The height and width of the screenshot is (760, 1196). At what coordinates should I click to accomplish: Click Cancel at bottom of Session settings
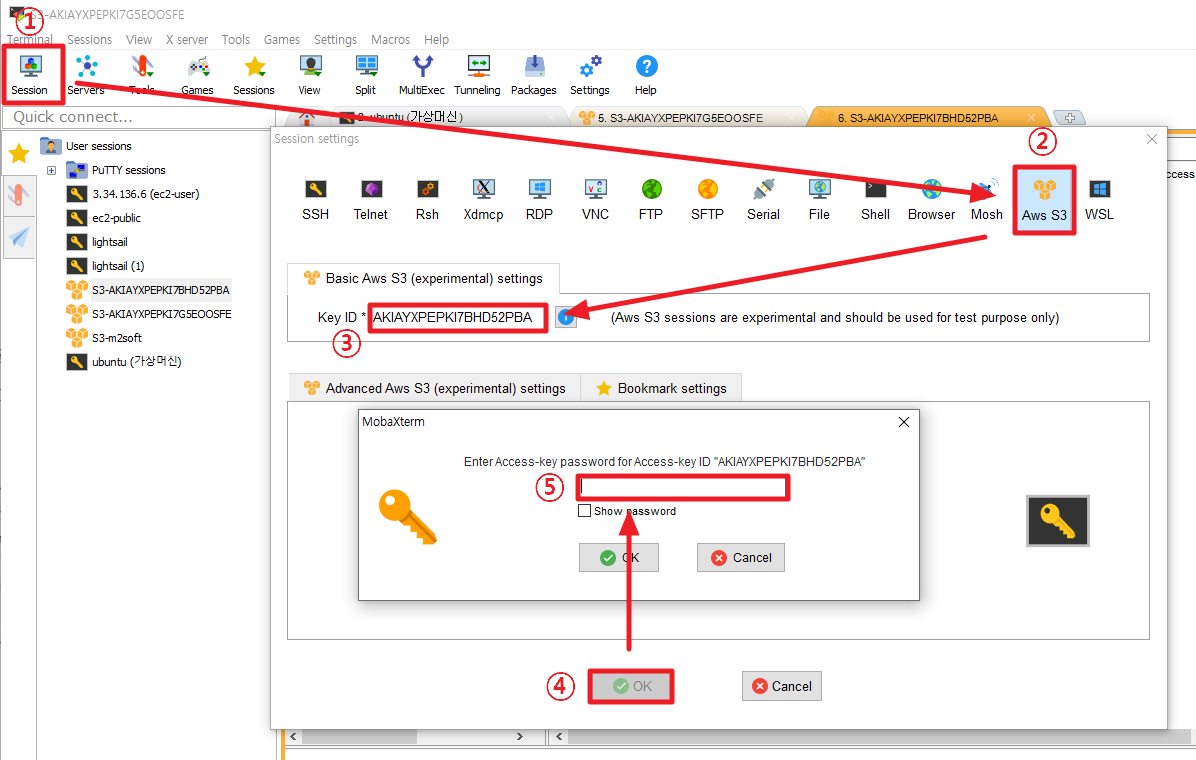(x=782, y=686)
